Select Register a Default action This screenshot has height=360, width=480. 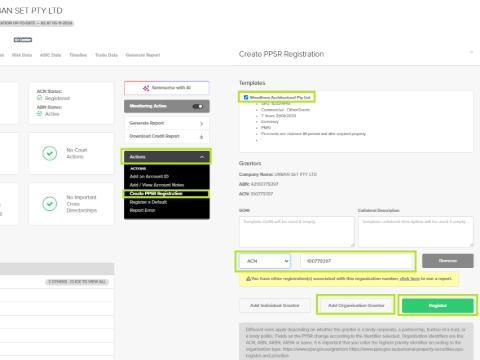click(x=148, y=202)
